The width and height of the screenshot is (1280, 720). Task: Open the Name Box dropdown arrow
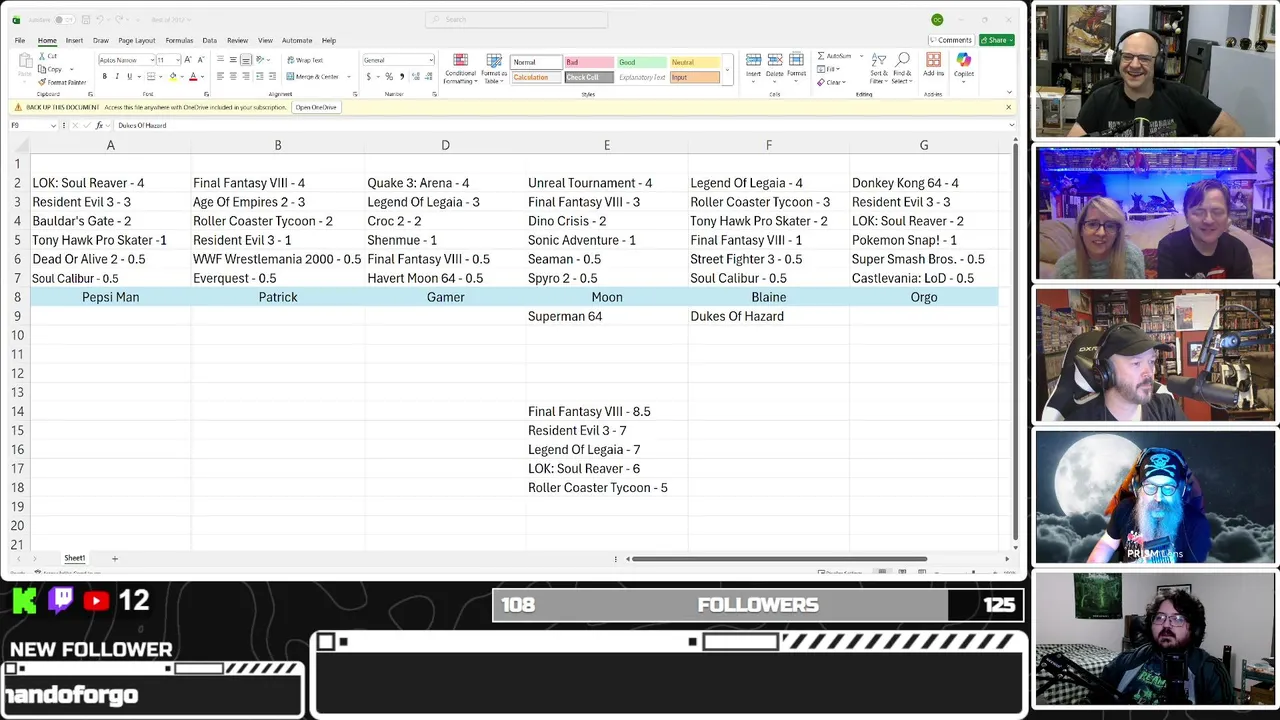(53, 125)
